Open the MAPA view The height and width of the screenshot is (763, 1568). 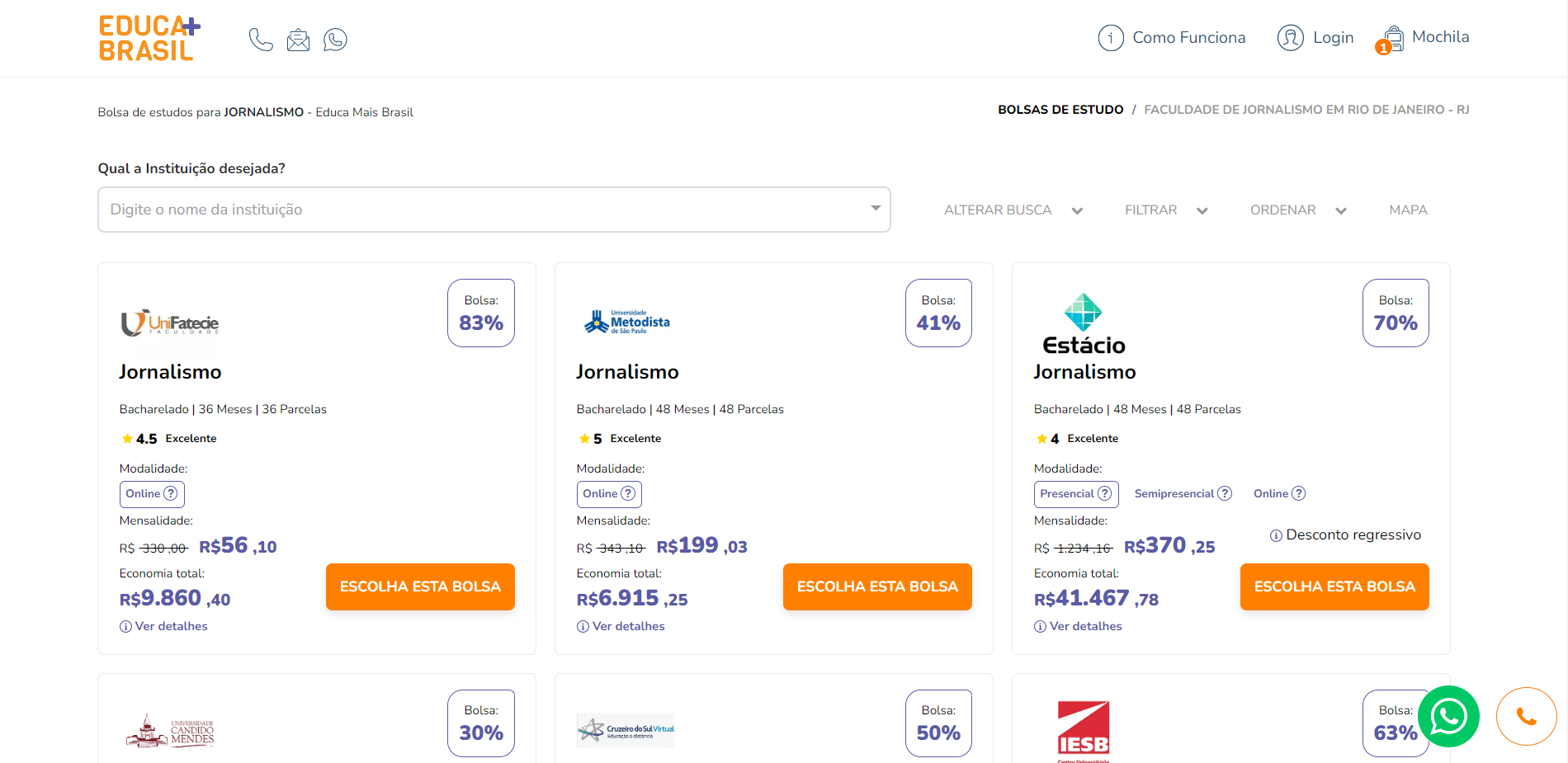pos(1408,210)
